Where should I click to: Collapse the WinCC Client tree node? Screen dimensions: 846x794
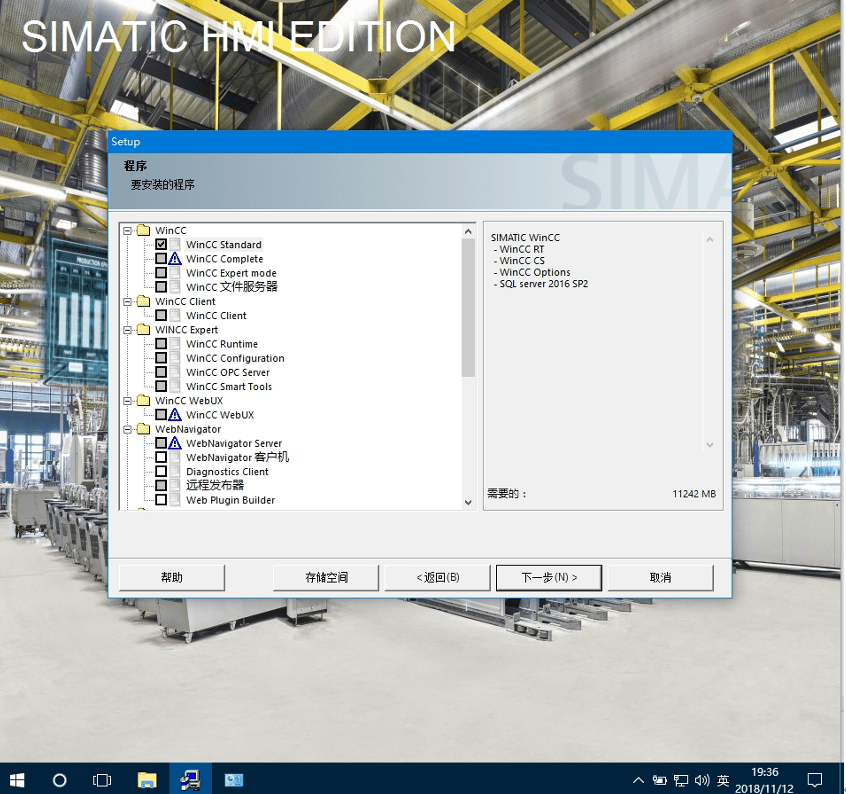(128, 302)
